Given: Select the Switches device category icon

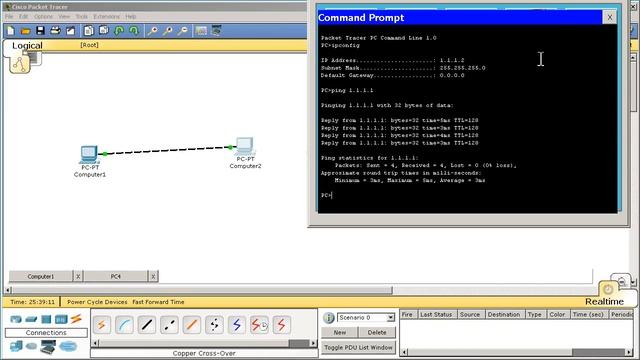Looking at the screenshot, I should (31, 319).
